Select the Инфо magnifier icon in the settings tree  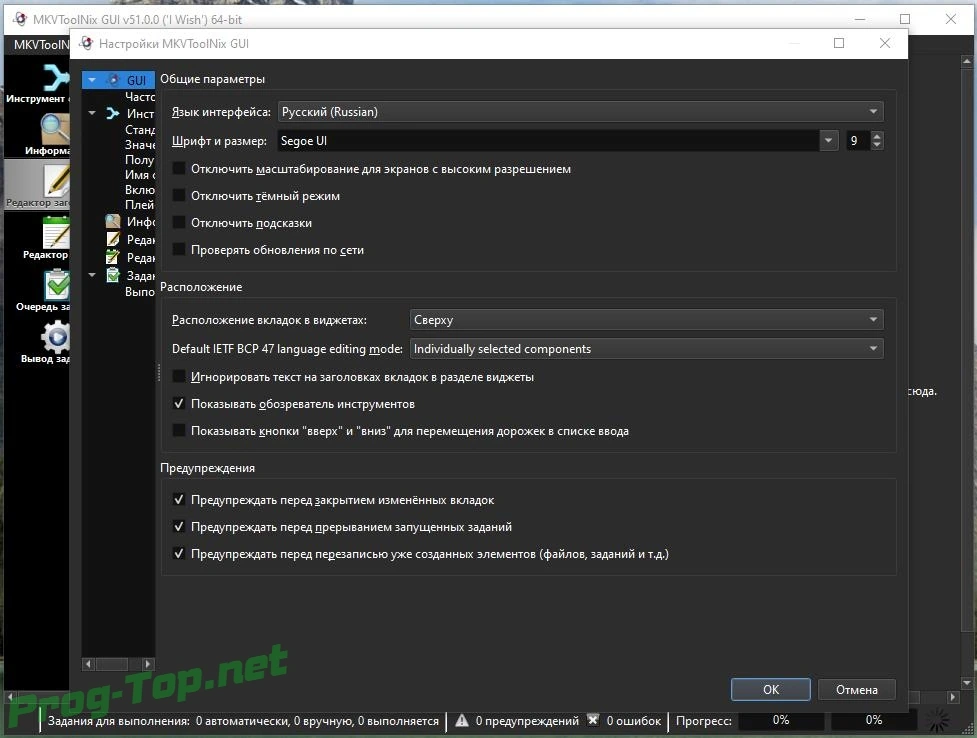click(x=113, y=221)
